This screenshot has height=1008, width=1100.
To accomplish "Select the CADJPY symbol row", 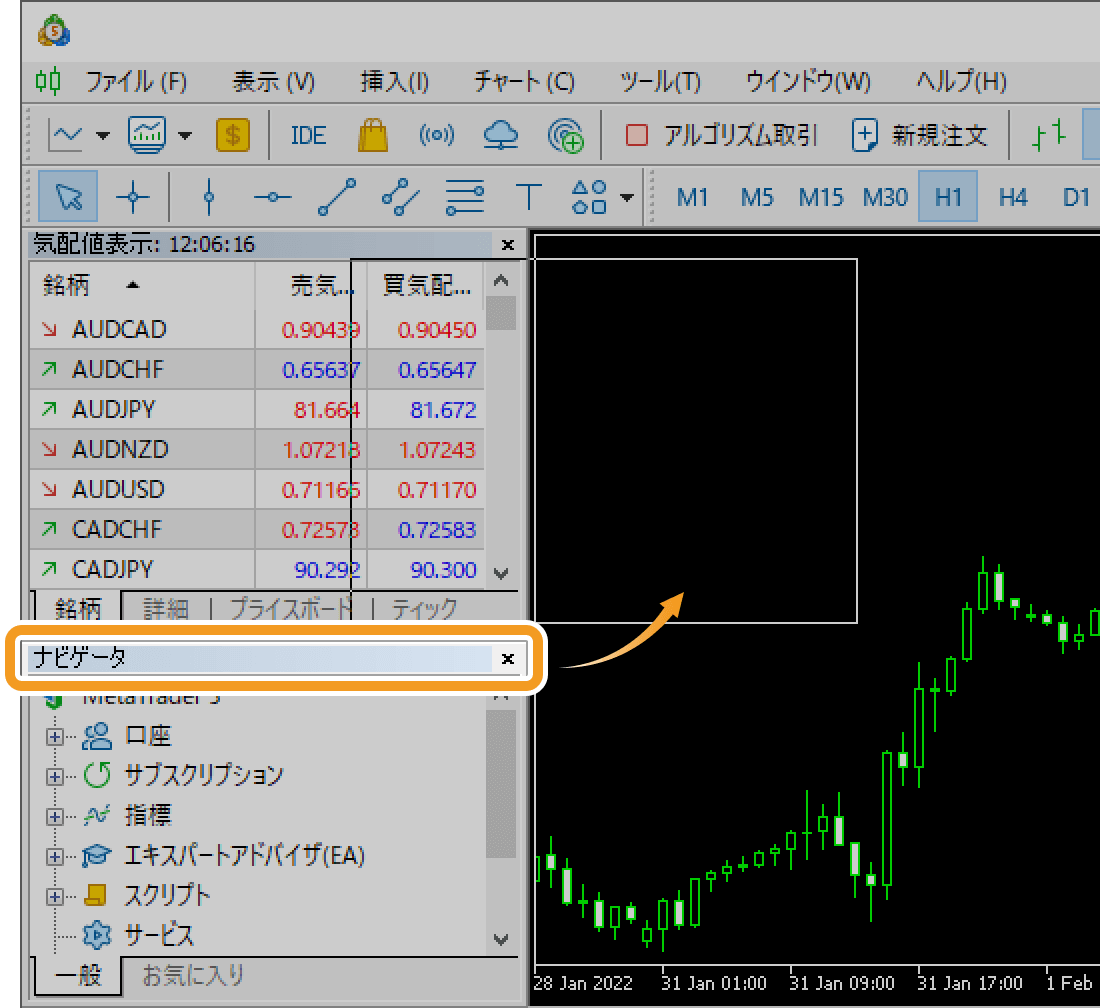I will (257, 569).
